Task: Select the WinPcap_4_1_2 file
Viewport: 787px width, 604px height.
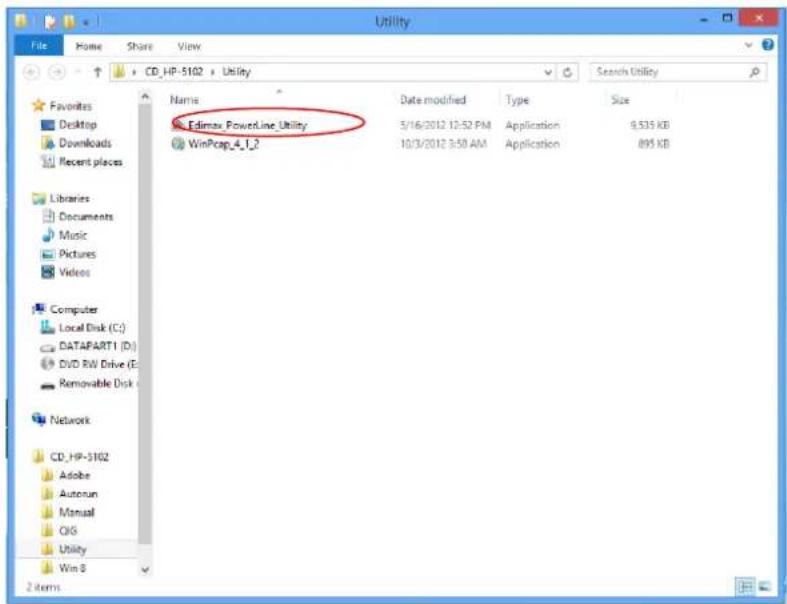Action: (x=223, y=144)
